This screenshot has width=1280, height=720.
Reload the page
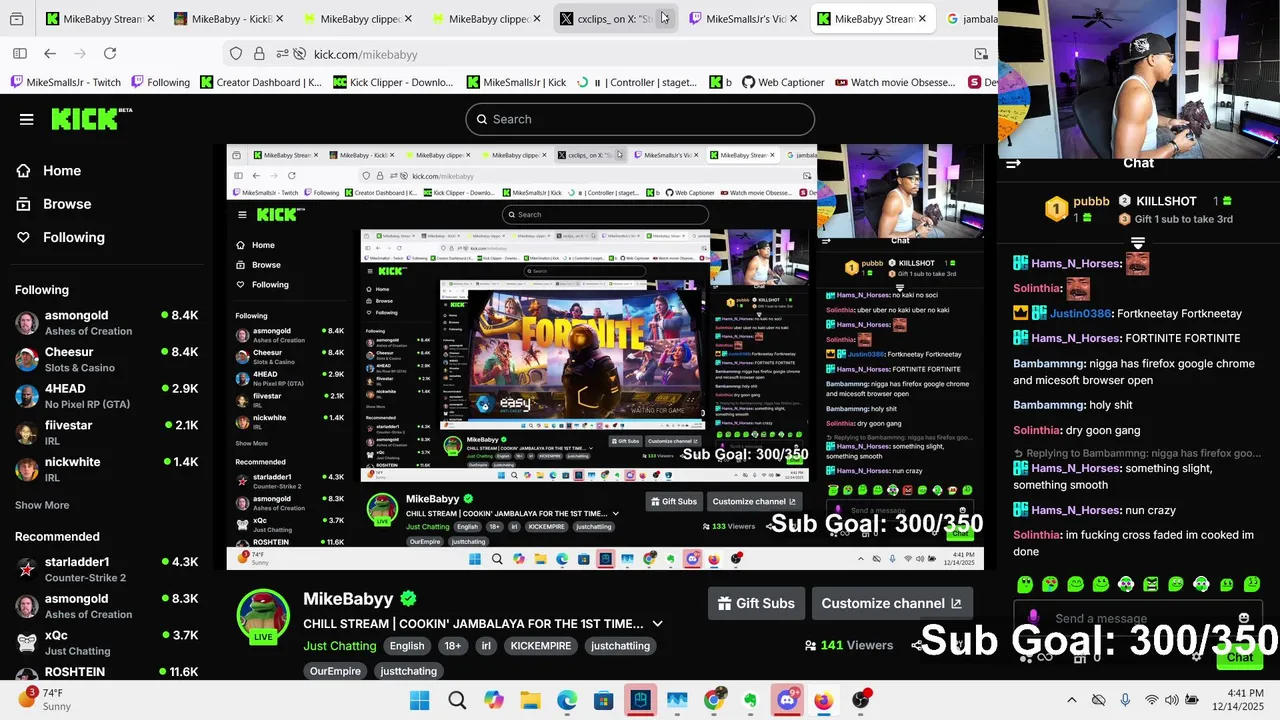110,54
